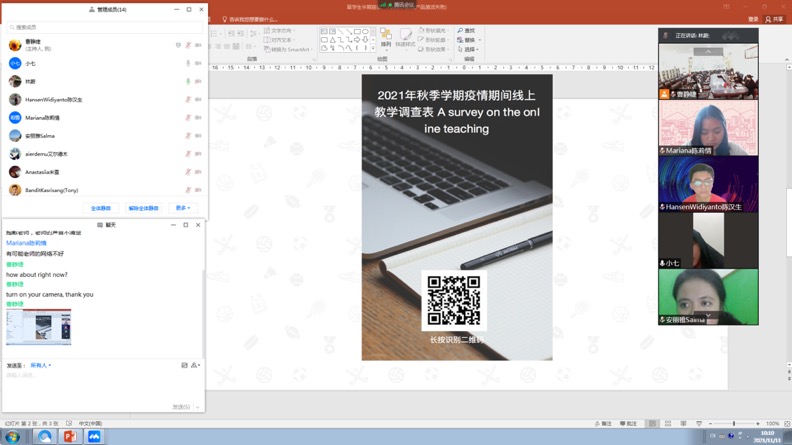Viewport: 792px width, 445px height.
Task: Unmute HansenWidiyanto's muted microphone icon
Action: pyautogui.click(x=188, y=100)
